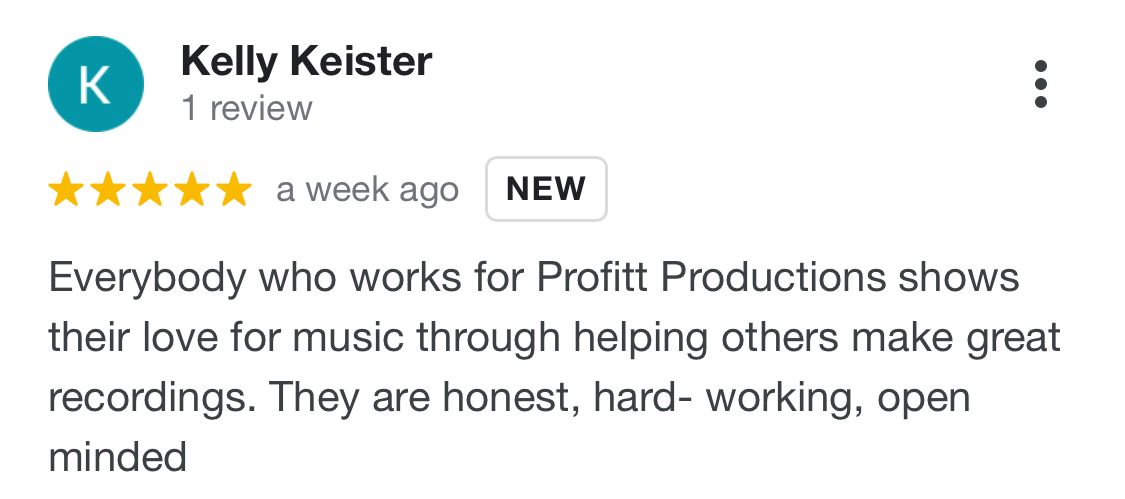
Task: Click the second yellow rating star
Action: pos(107,189)
